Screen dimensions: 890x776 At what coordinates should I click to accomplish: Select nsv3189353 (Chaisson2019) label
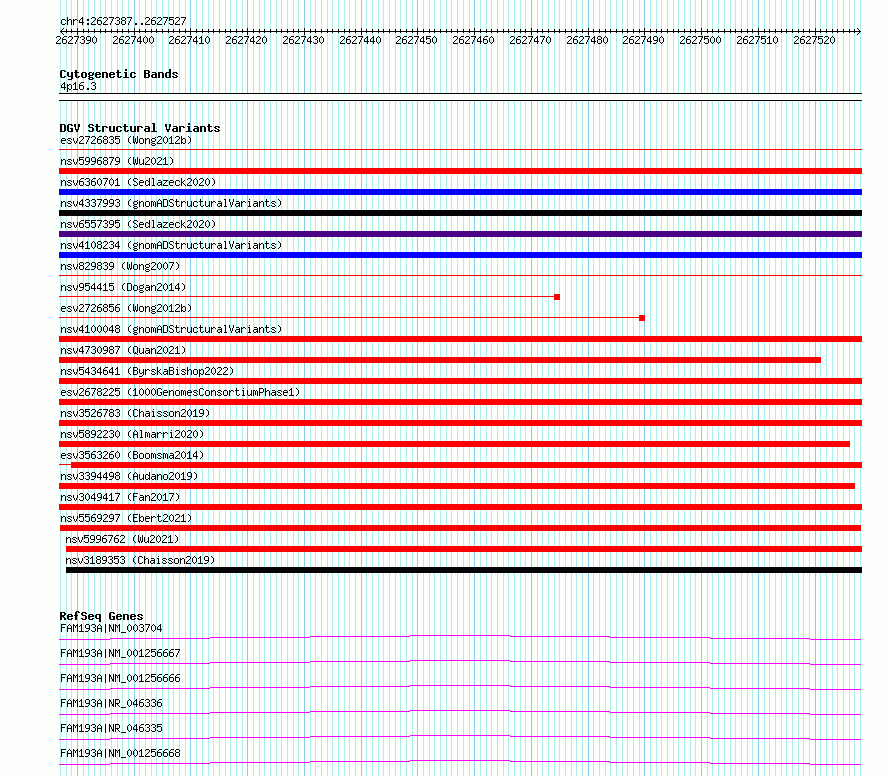(140, 560)
